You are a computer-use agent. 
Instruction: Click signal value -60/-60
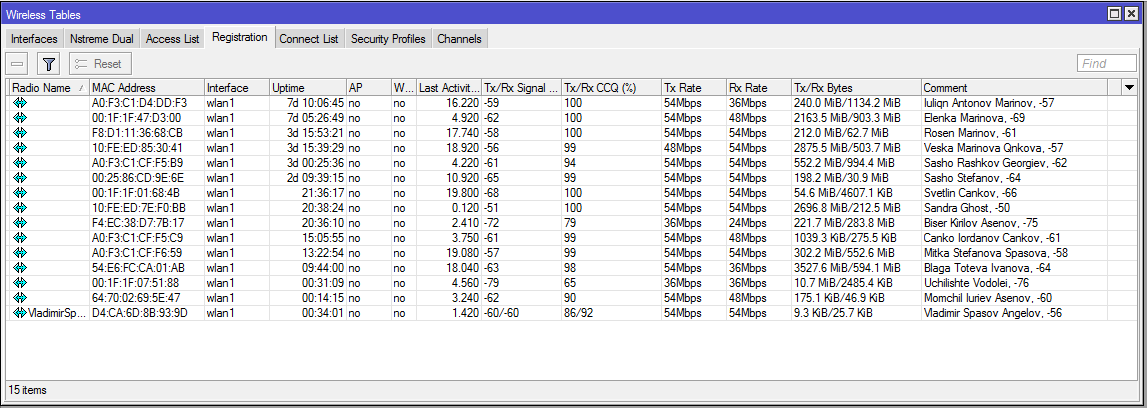click(503, 313)
